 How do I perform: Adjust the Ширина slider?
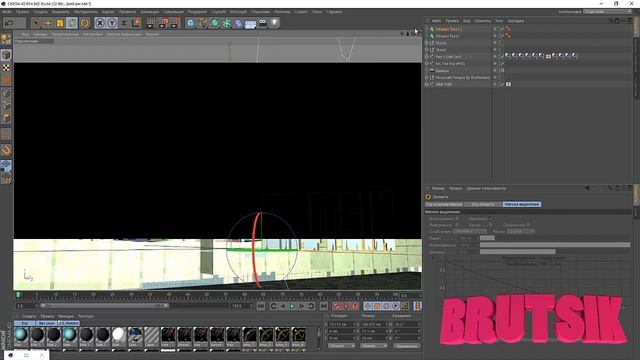555,252
